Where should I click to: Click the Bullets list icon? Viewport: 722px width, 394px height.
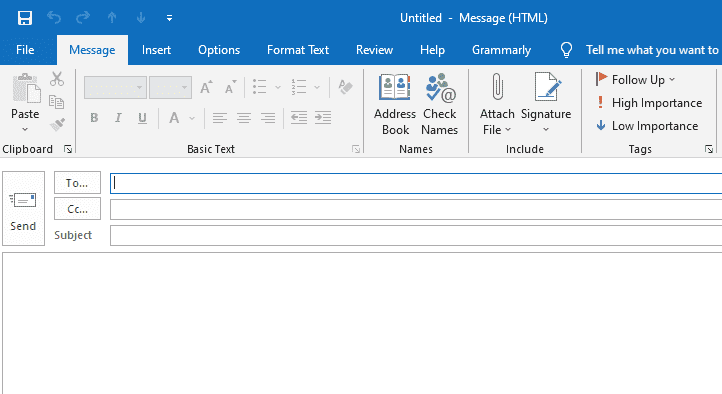[260, 87]
